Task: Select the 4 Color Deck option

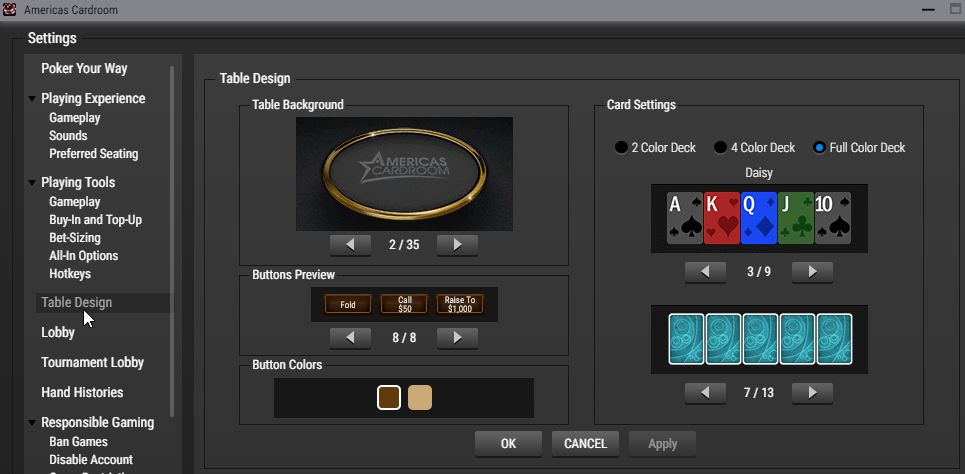Action: (x=755, y=148)
